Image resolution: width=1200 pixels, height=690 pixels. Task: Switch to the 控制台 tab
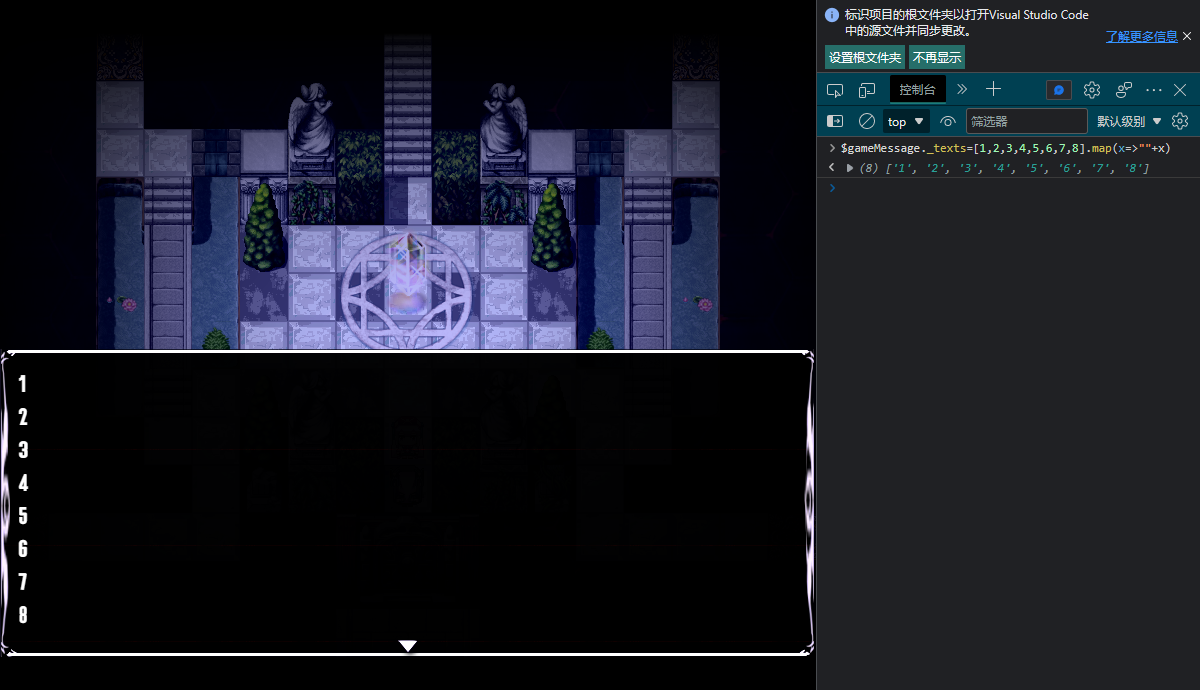[x=917, y=90]
